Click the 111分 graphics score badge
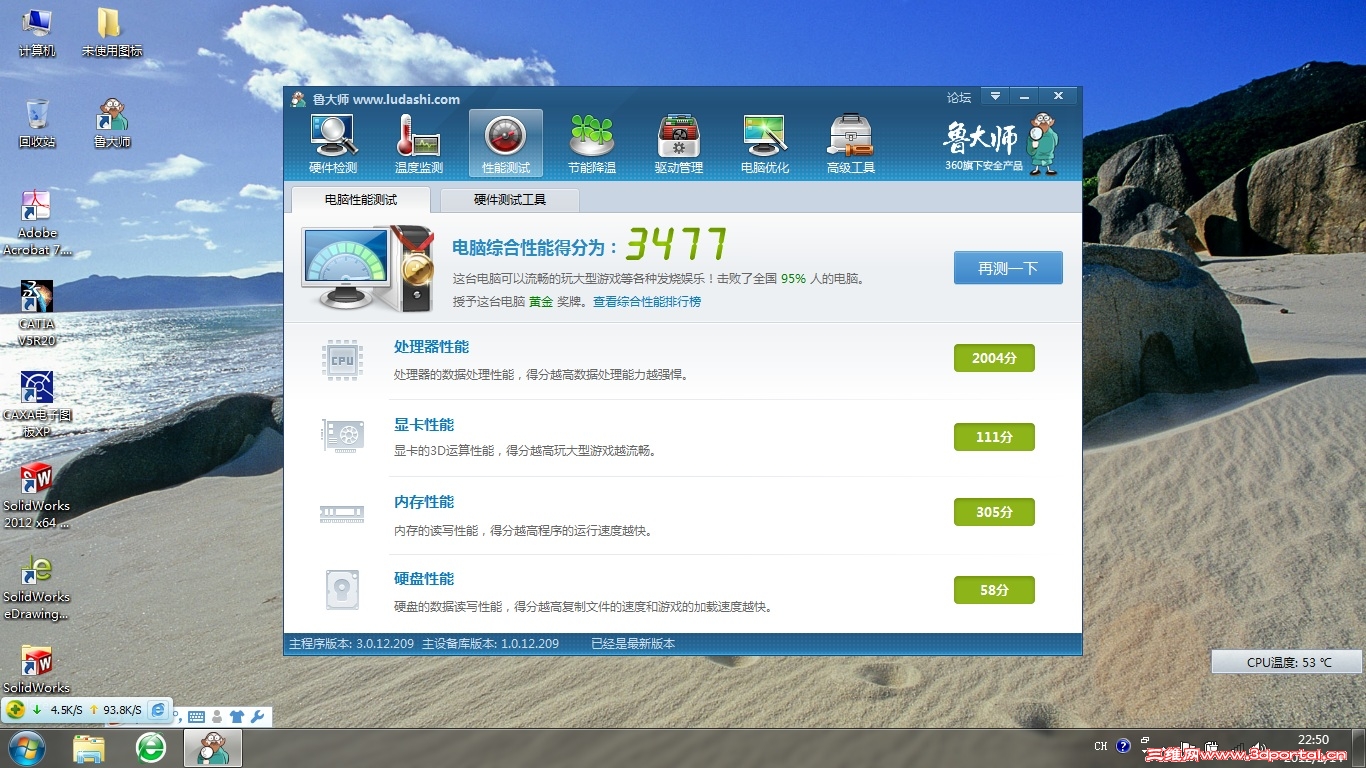 pos(994,437)
